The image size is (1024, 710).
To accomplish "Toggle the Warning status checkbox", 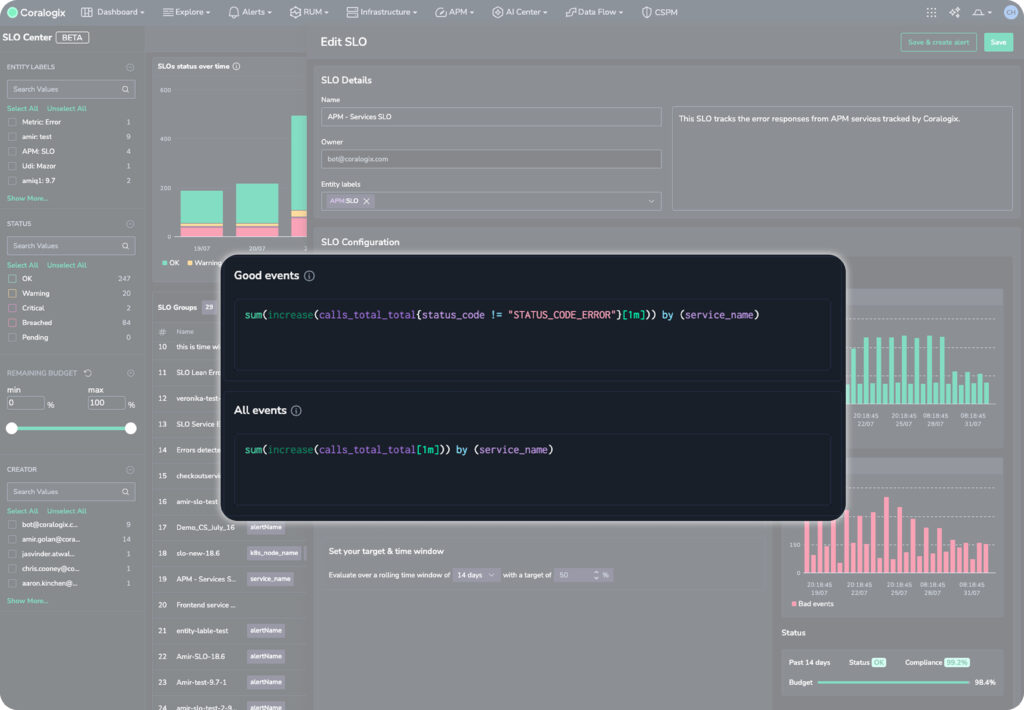I will tap(12, 293).
